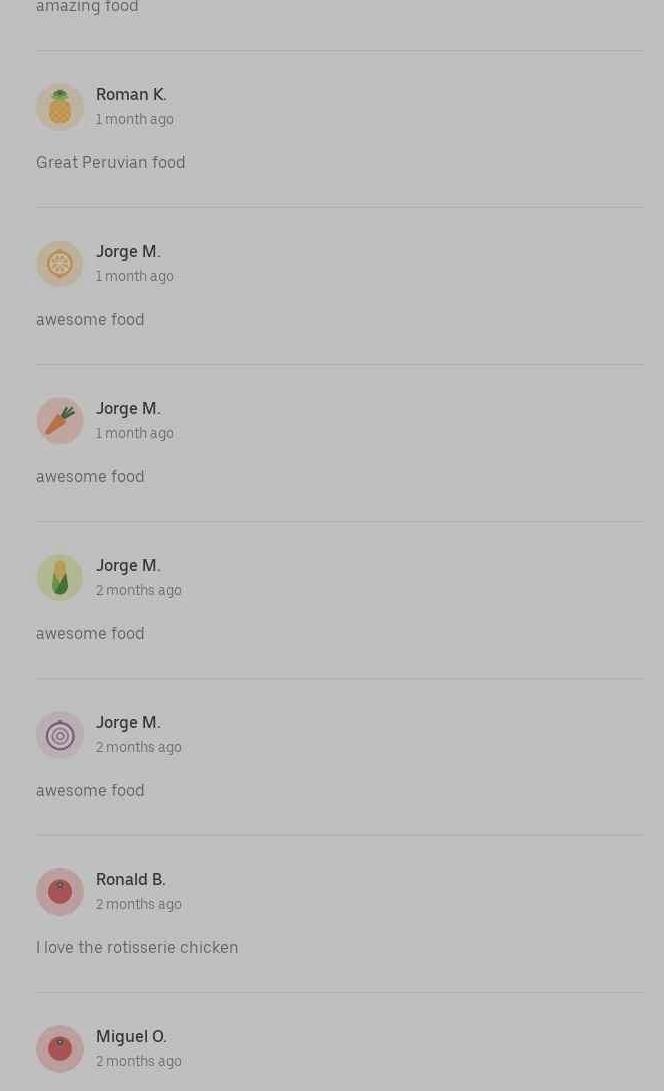This screenshot has height=1091, width=664.
Task: Click the Ronald B. reviewer name
Action: coord(131,879)
